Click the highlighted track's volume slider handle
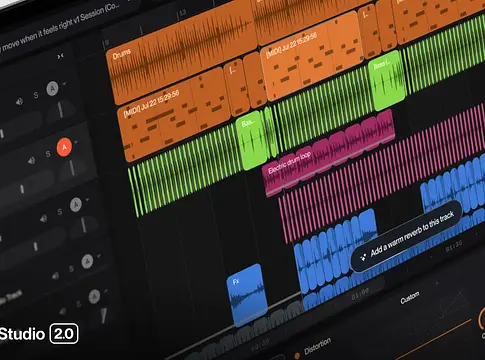The image size is (485, 360). (x=22, y=189)
